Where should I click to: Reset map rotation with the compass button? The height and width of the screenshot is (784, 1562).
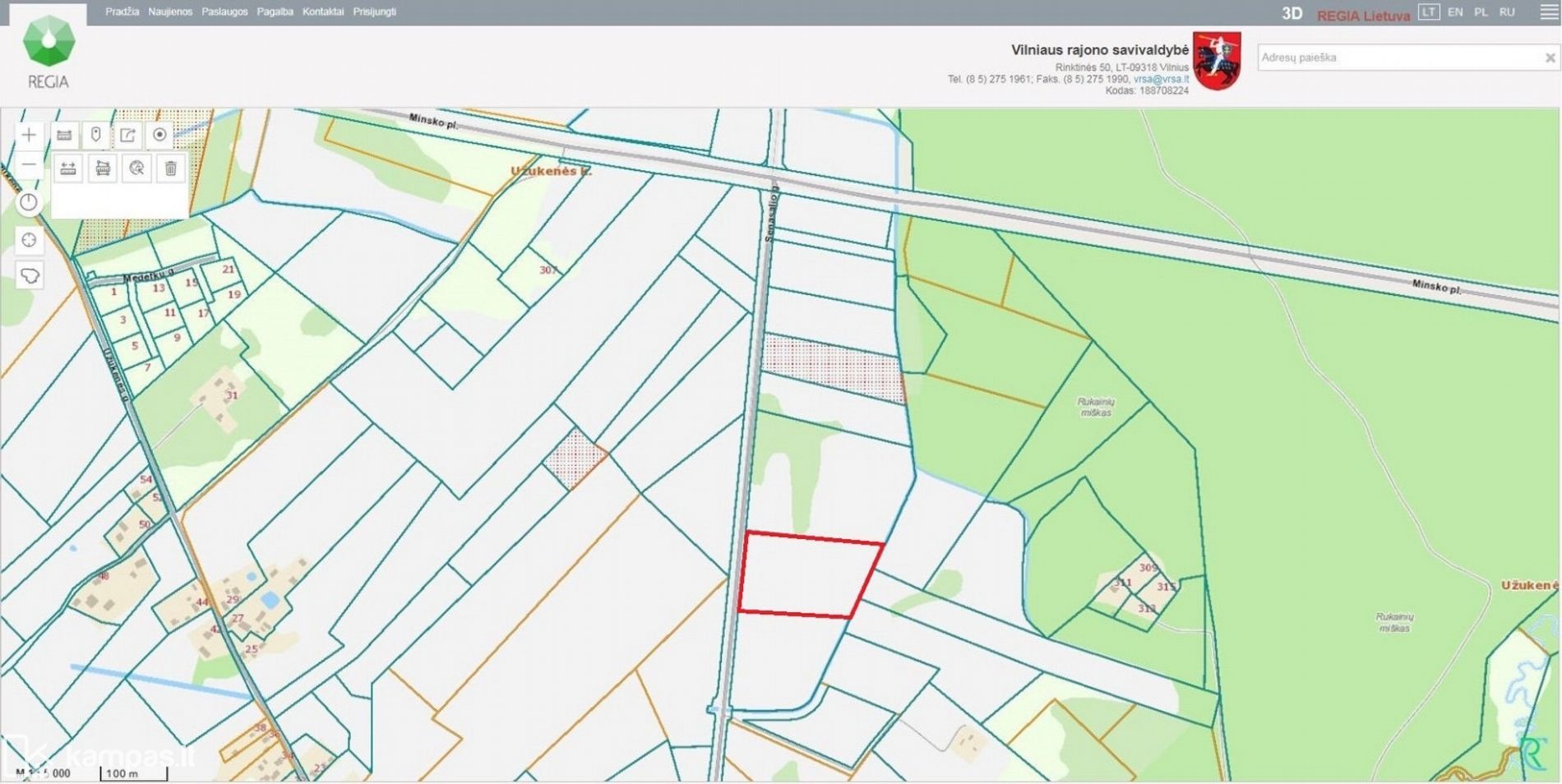pos(29,202)
